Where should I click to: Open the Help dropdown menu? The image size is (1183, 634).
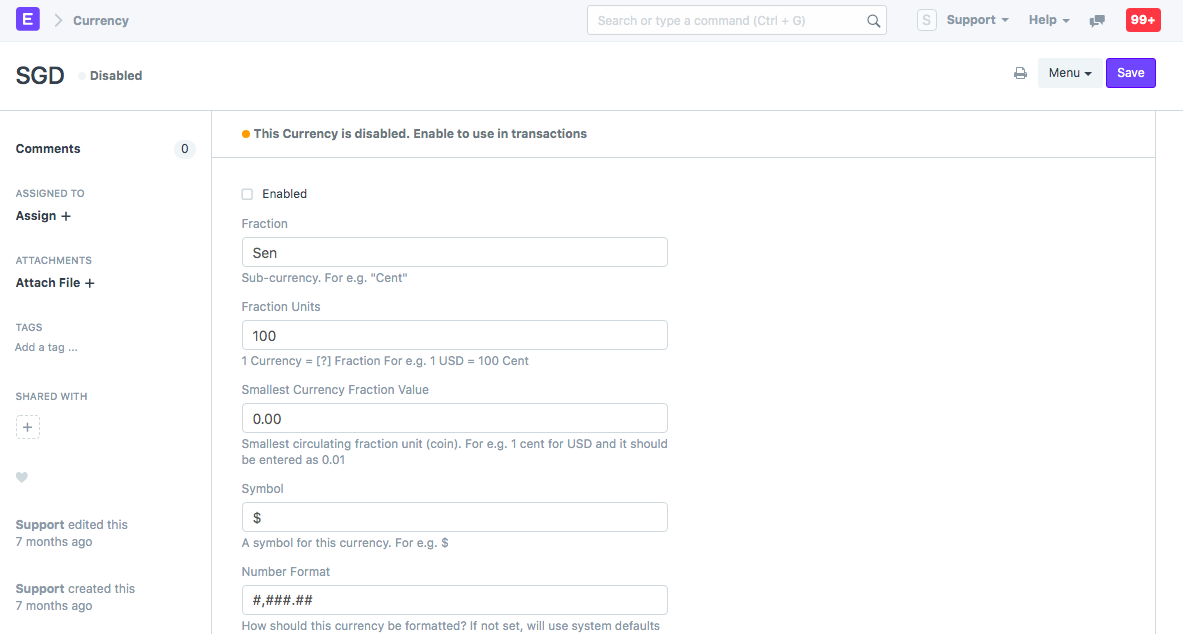[1049, 20]
